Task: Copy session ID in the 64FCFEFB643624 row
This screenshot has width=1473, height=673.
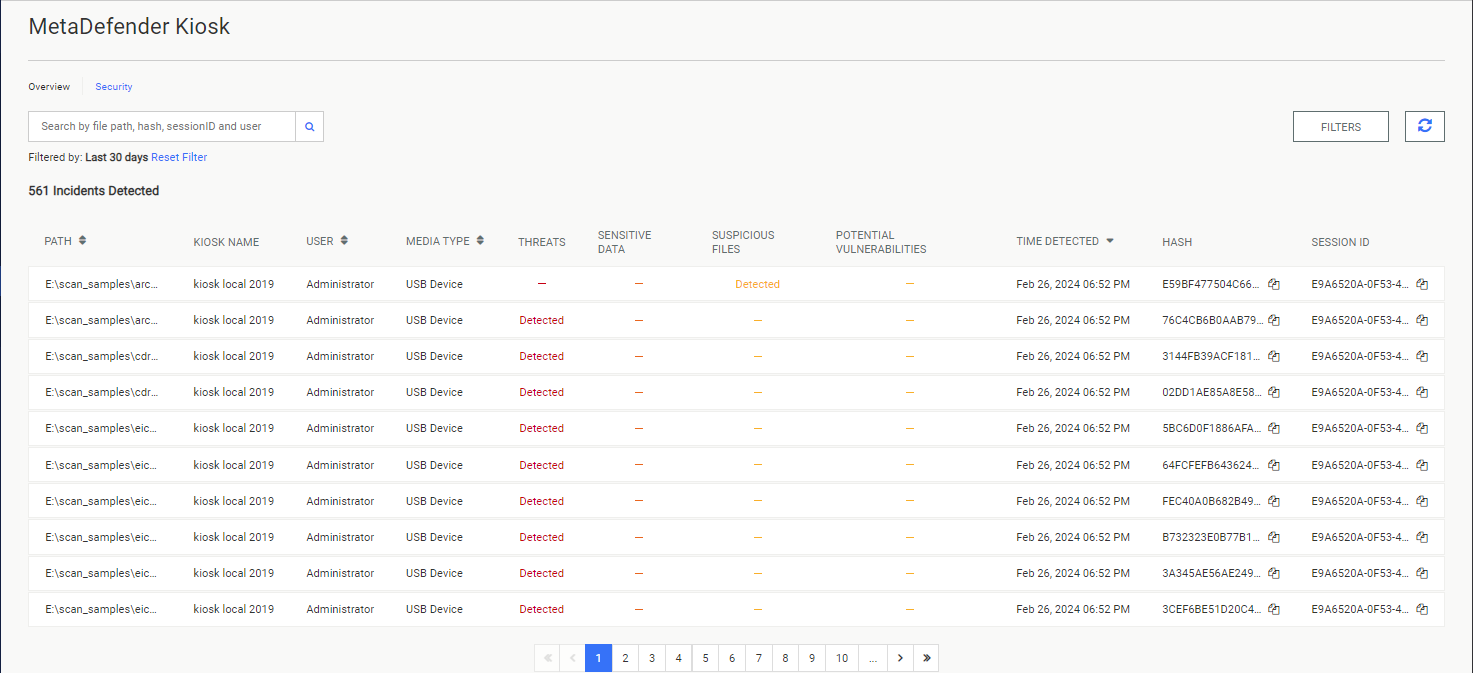Action: tap(1422, 465)
